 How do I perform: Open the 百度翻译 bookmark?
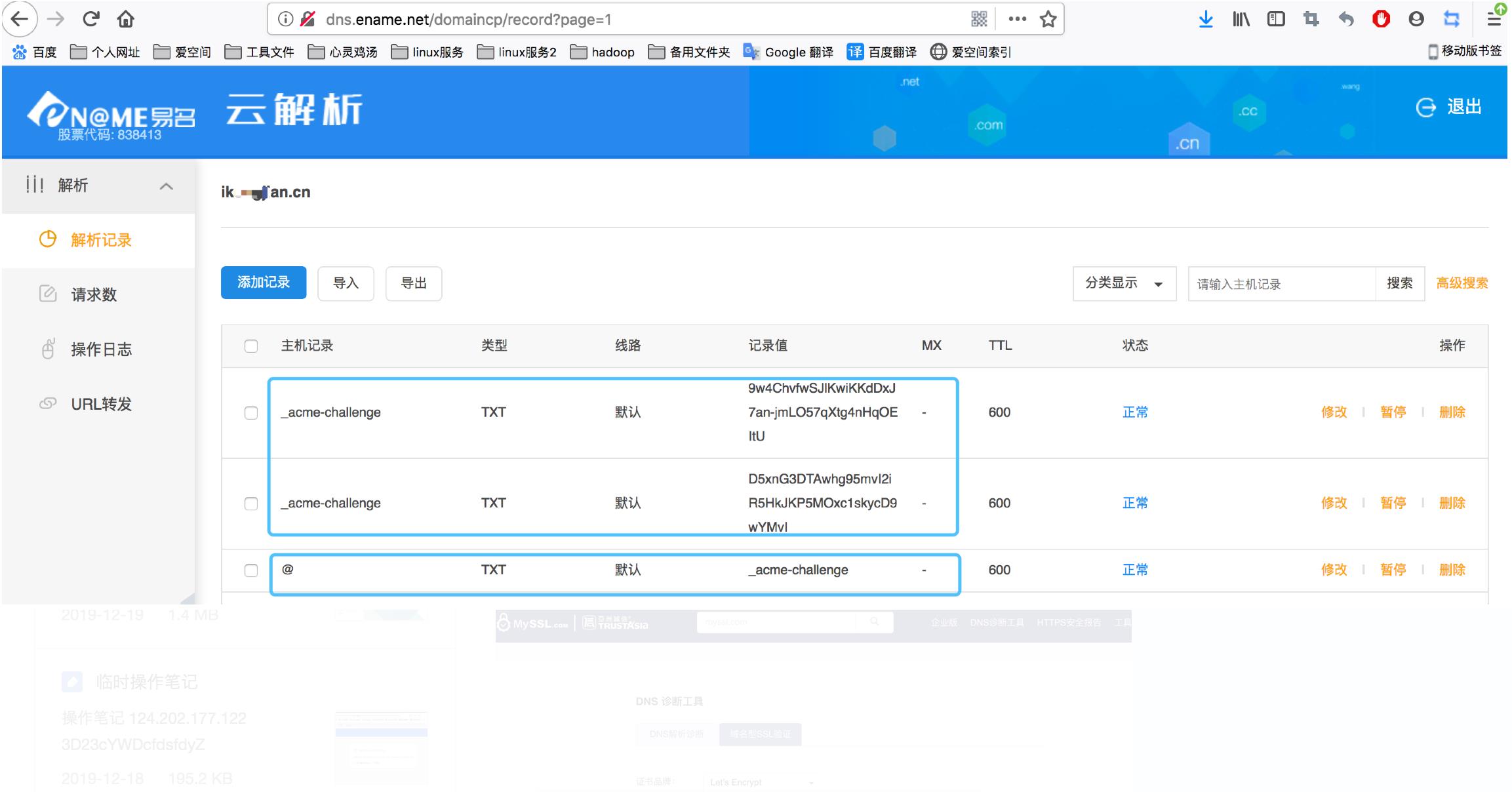[881, 52]
